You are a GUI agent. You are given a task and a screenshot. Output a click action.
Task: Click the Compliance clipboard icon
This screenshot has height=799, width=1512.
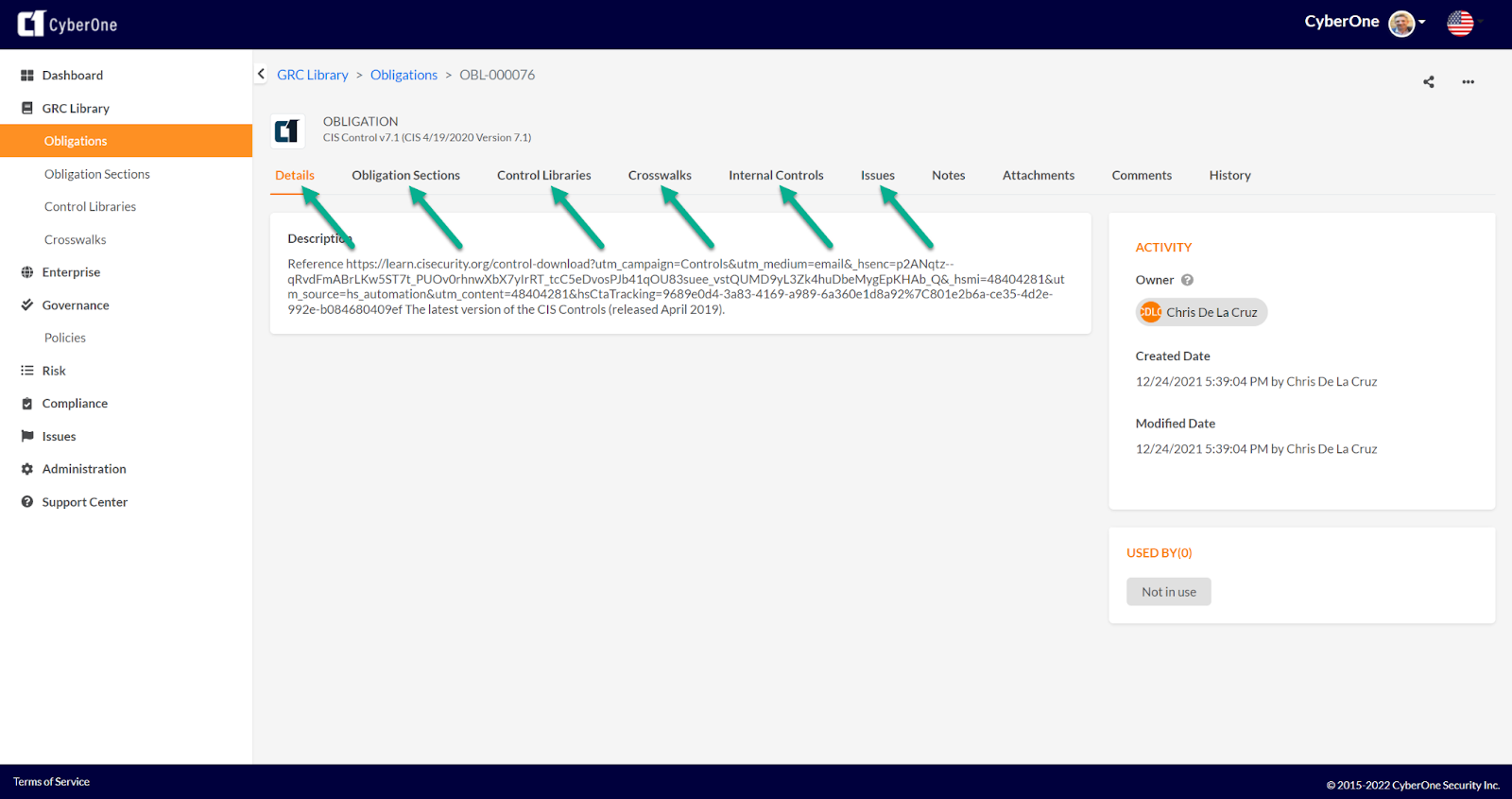coord(27,404)
